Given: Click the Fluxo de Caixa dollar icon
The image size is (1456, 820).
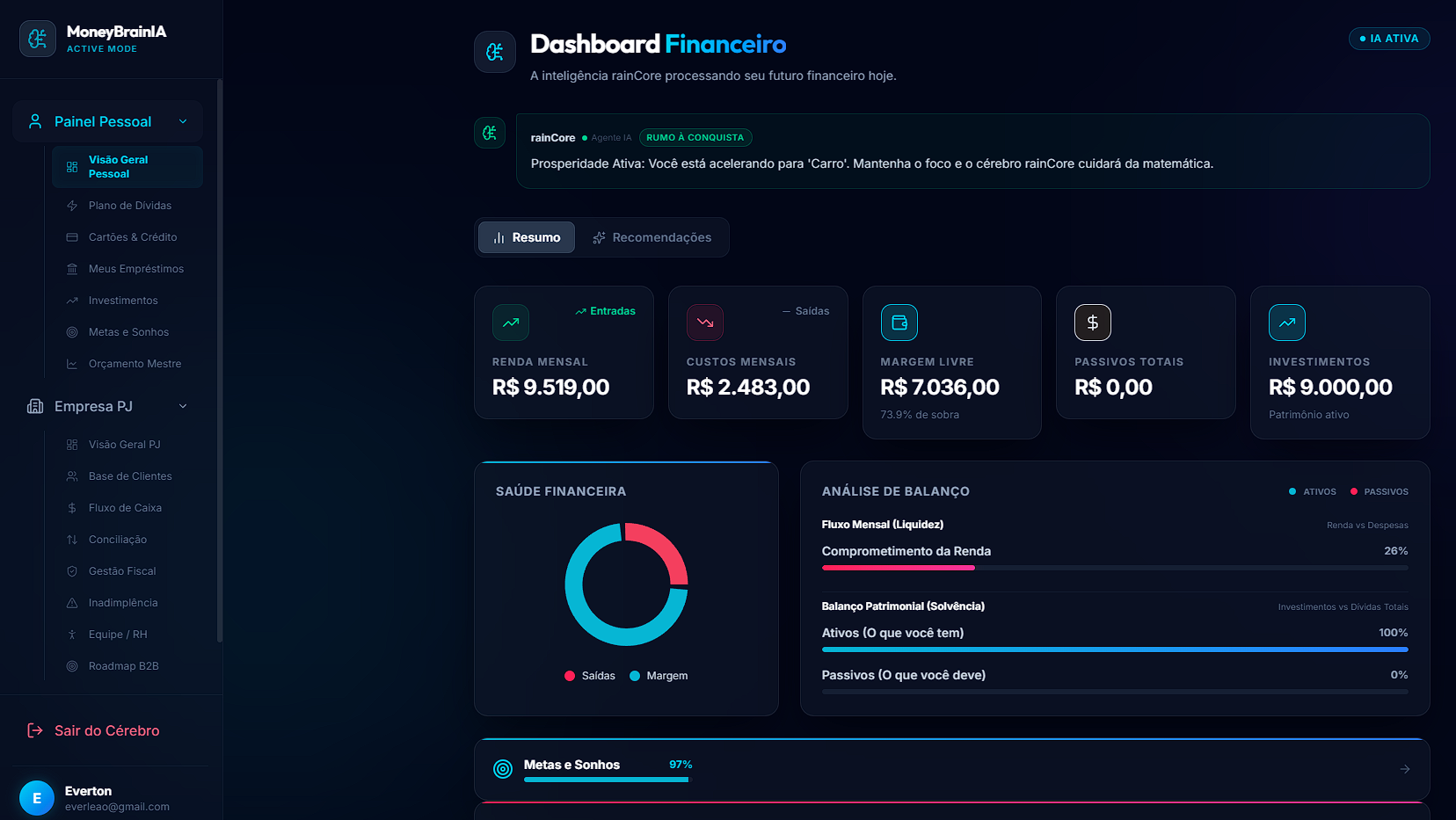Looking at the screenshot, I should click(71, 507).
